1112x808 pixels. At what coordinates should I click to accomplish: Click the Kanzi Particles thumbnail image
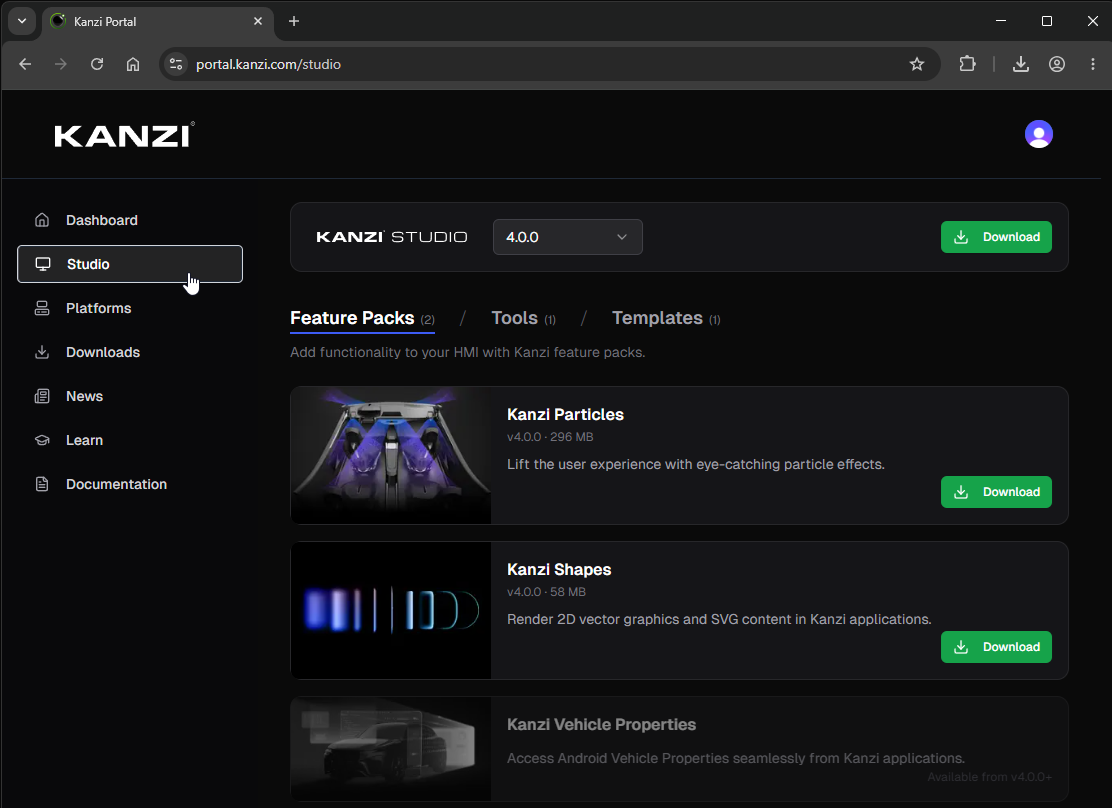pyautogui.click(x=391, y=455)
